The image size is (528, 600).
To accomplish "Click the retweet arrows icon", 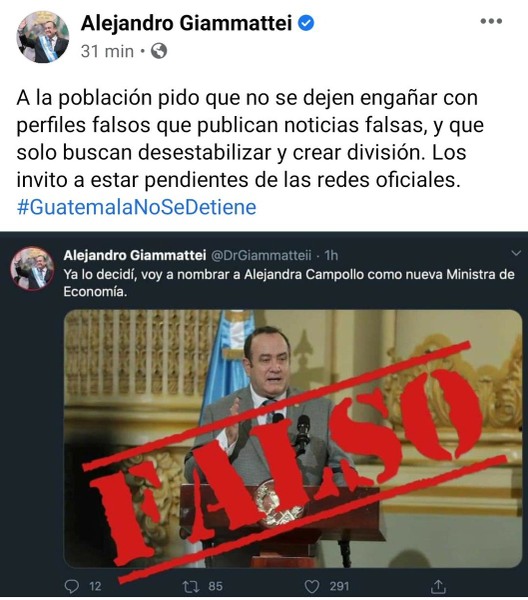I will [x=190, y=586].
